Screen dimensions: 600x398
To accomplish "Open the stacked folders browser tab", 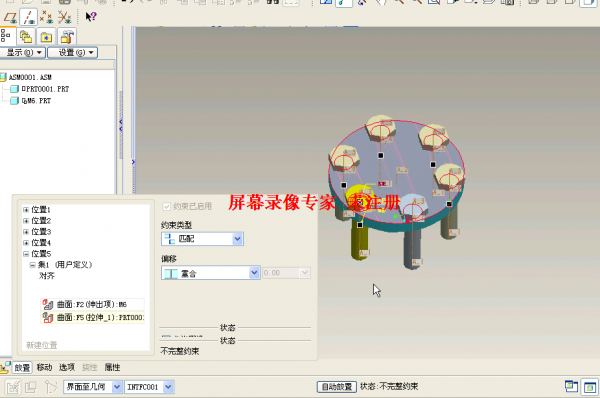I will pyautogui.click(x=26, y=37).
